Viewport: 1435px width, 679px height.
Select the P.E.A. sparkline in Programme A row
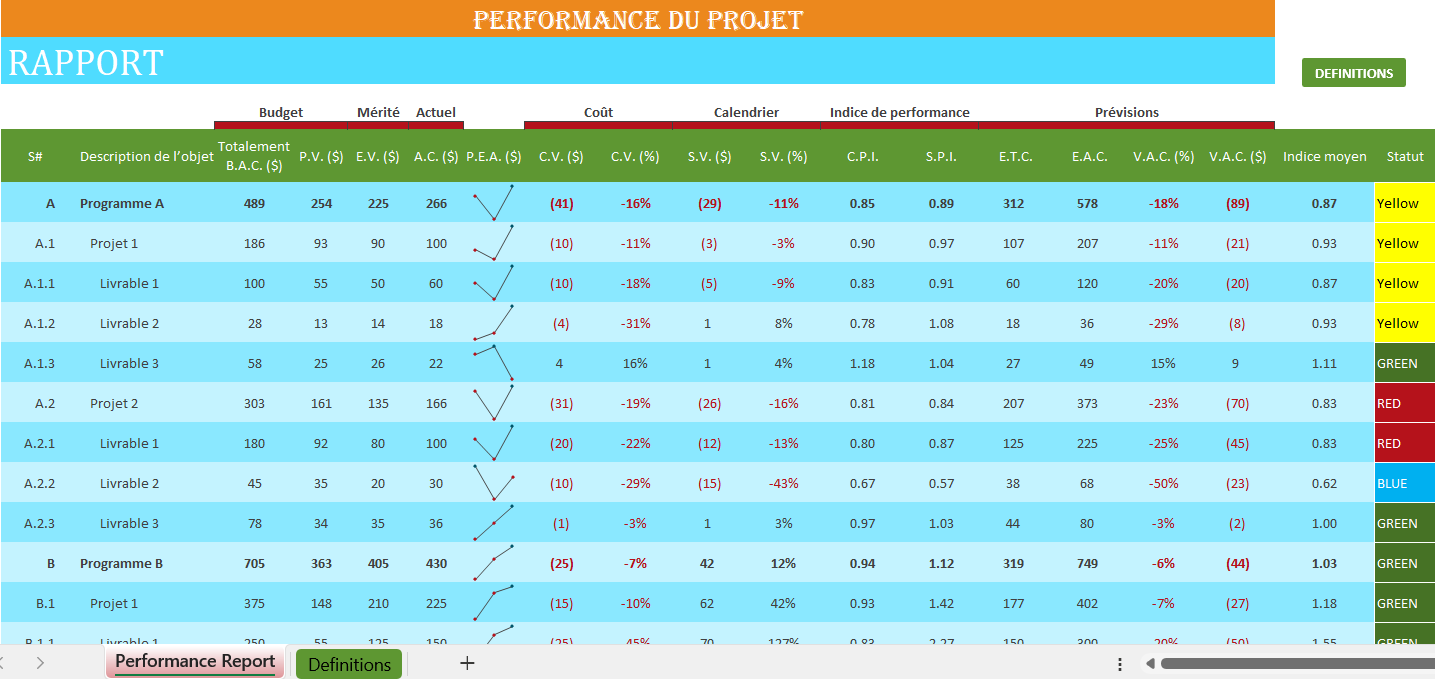493,203
